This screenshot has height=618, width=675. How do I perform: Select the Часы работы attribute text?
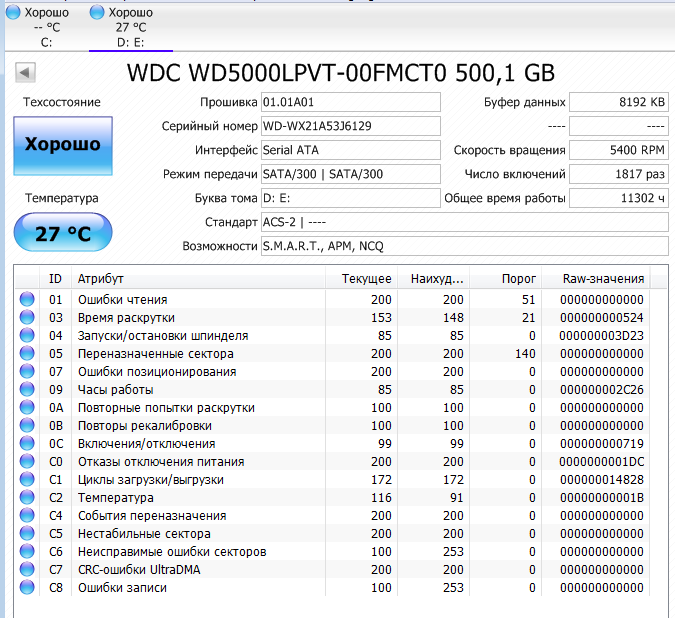(x=115, y=389)
